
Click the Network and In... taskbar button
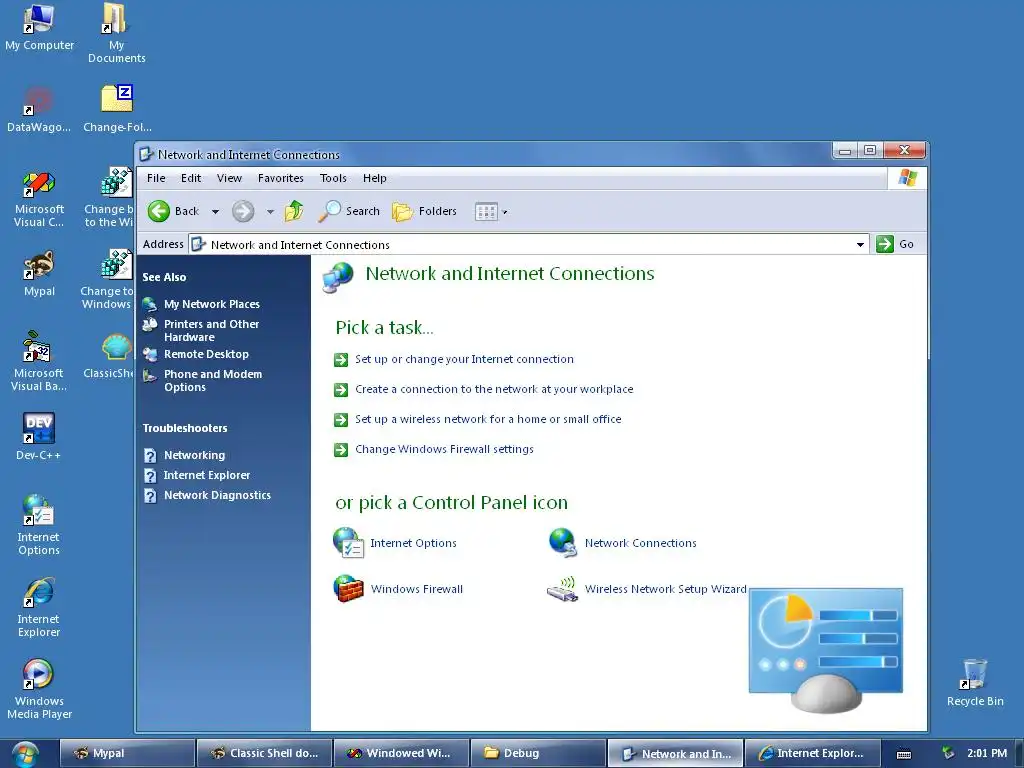pyautogui.click(x=675, y=753)
